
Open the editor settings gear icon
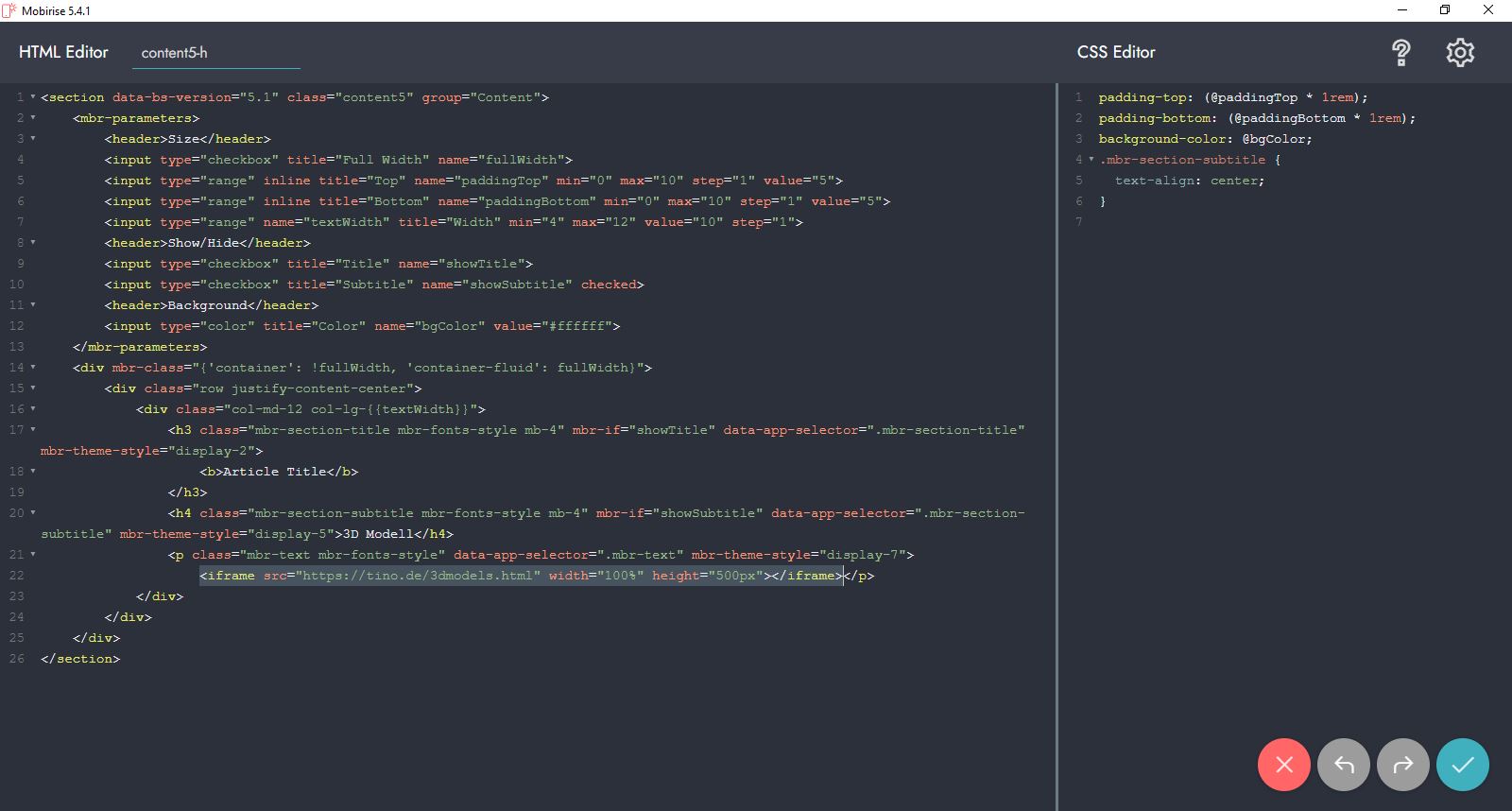coord(1459,53)
